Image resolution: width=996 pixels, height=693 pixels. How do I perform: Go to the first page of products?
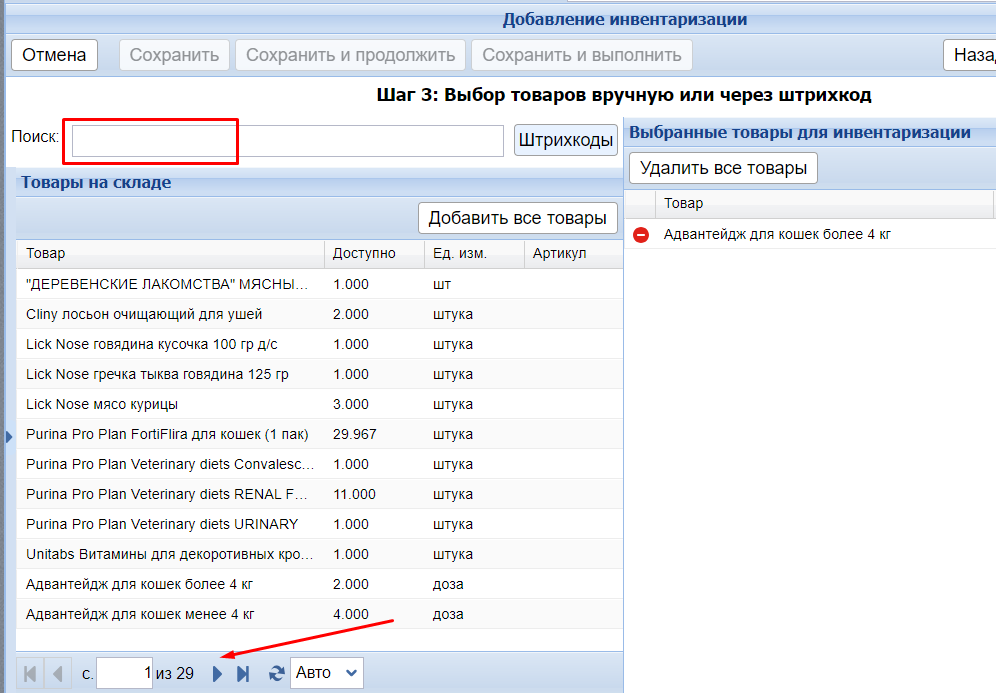(30, 674)
